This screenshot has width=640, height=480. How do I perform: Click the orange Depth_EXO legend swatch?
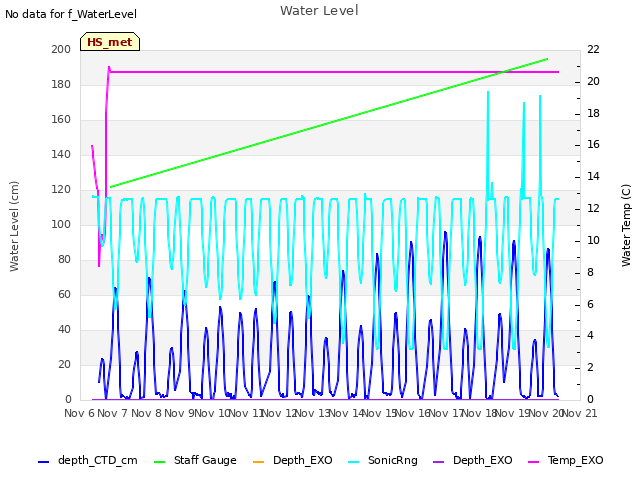click(x=259, y=461)
